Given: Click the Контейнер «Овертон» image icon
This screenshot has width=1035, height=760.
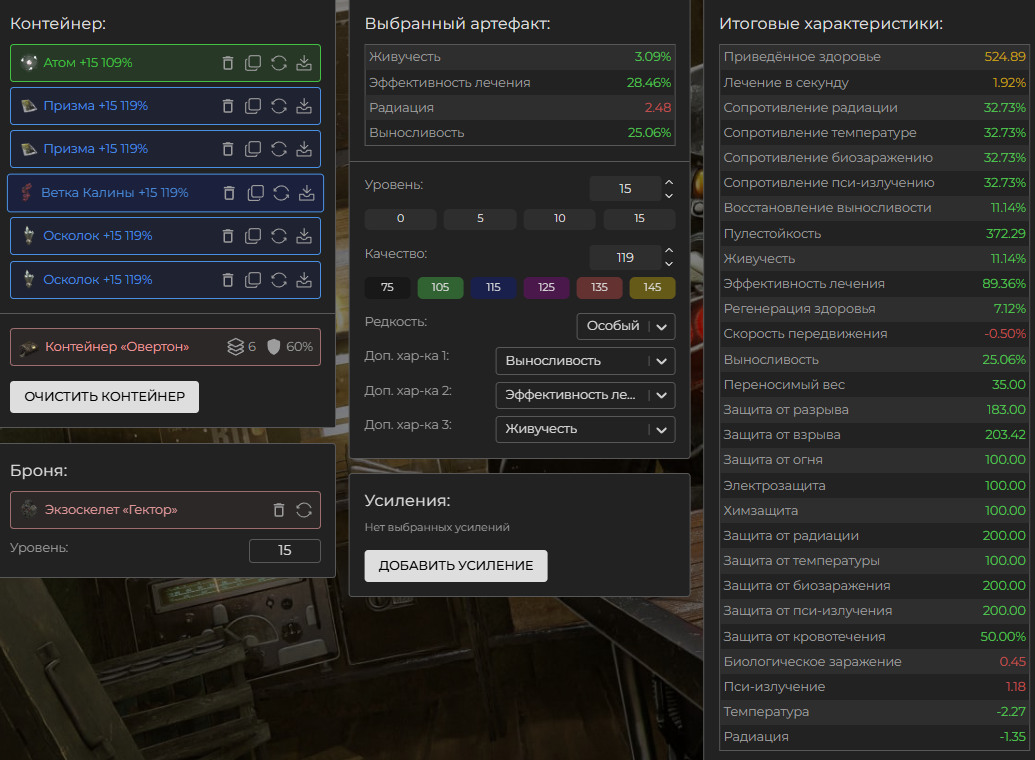Looking at the screenshot, I should (28, 347).
